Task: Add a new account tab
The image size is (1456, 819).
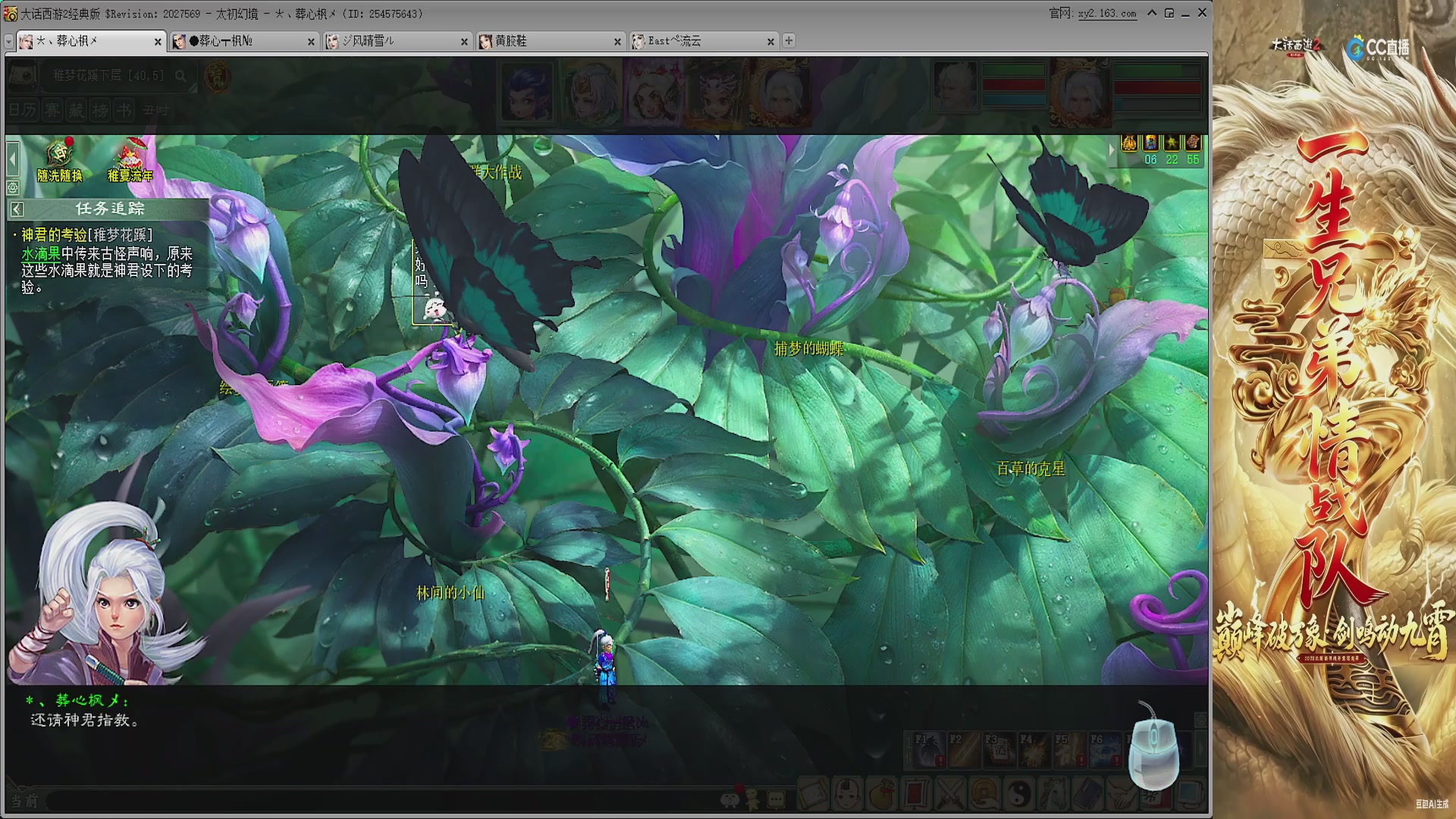Action: tap(789, 41)
